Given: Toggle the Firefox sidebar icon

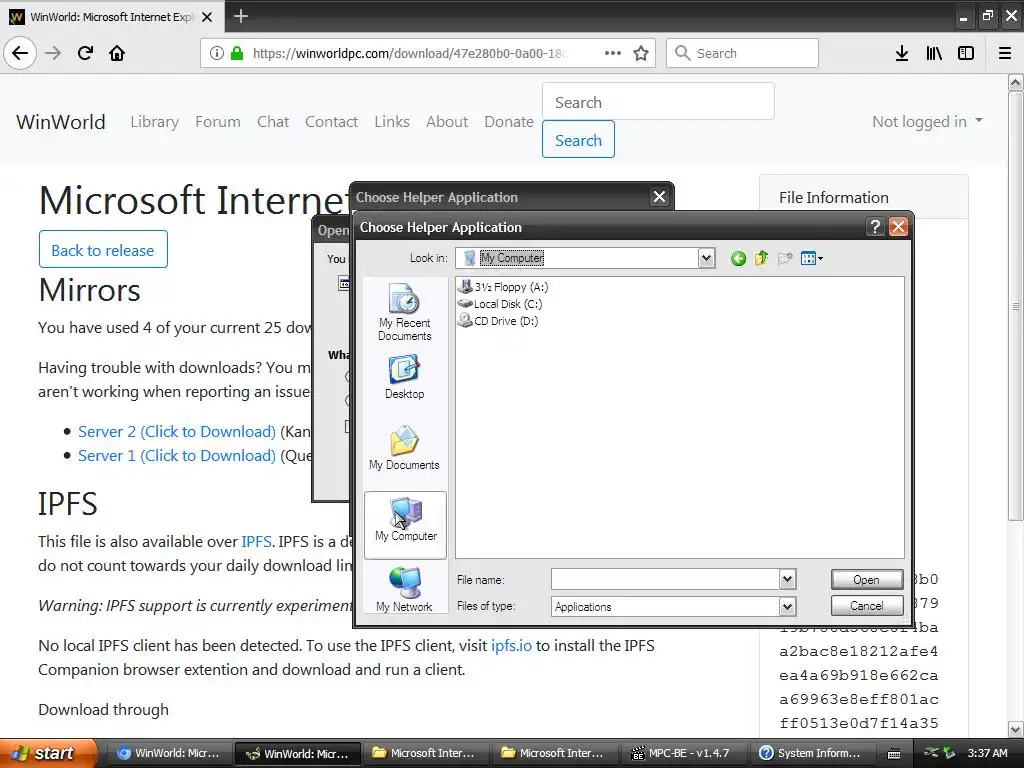Looking at the screenshot, I should tap(966, 53).
